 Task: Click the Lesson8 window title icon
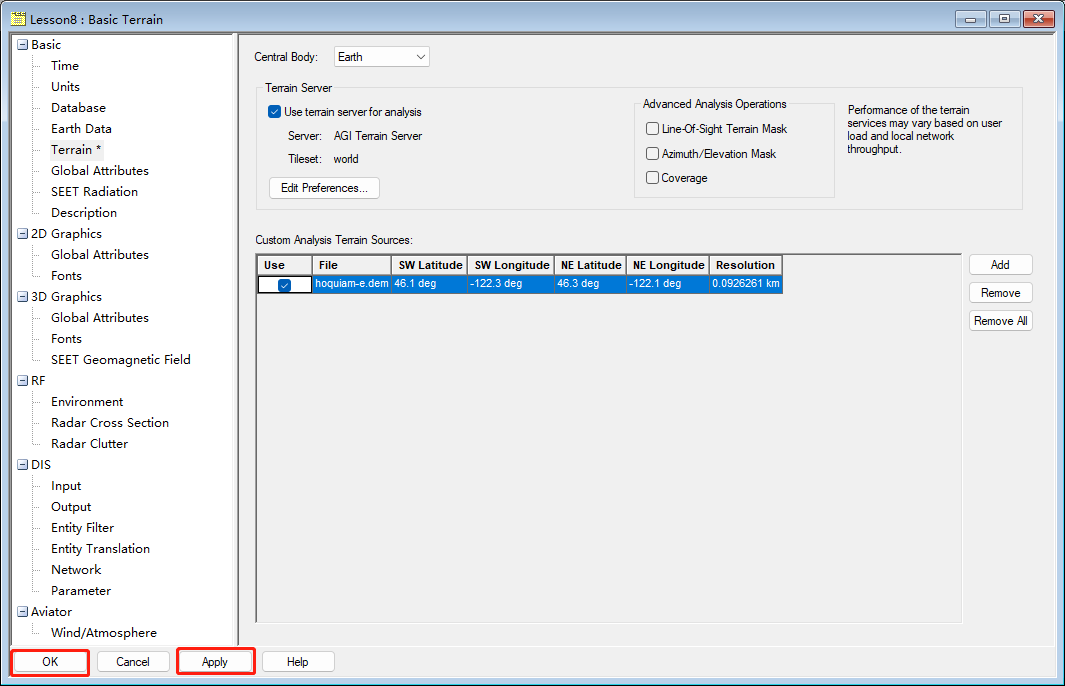point(18,19)
